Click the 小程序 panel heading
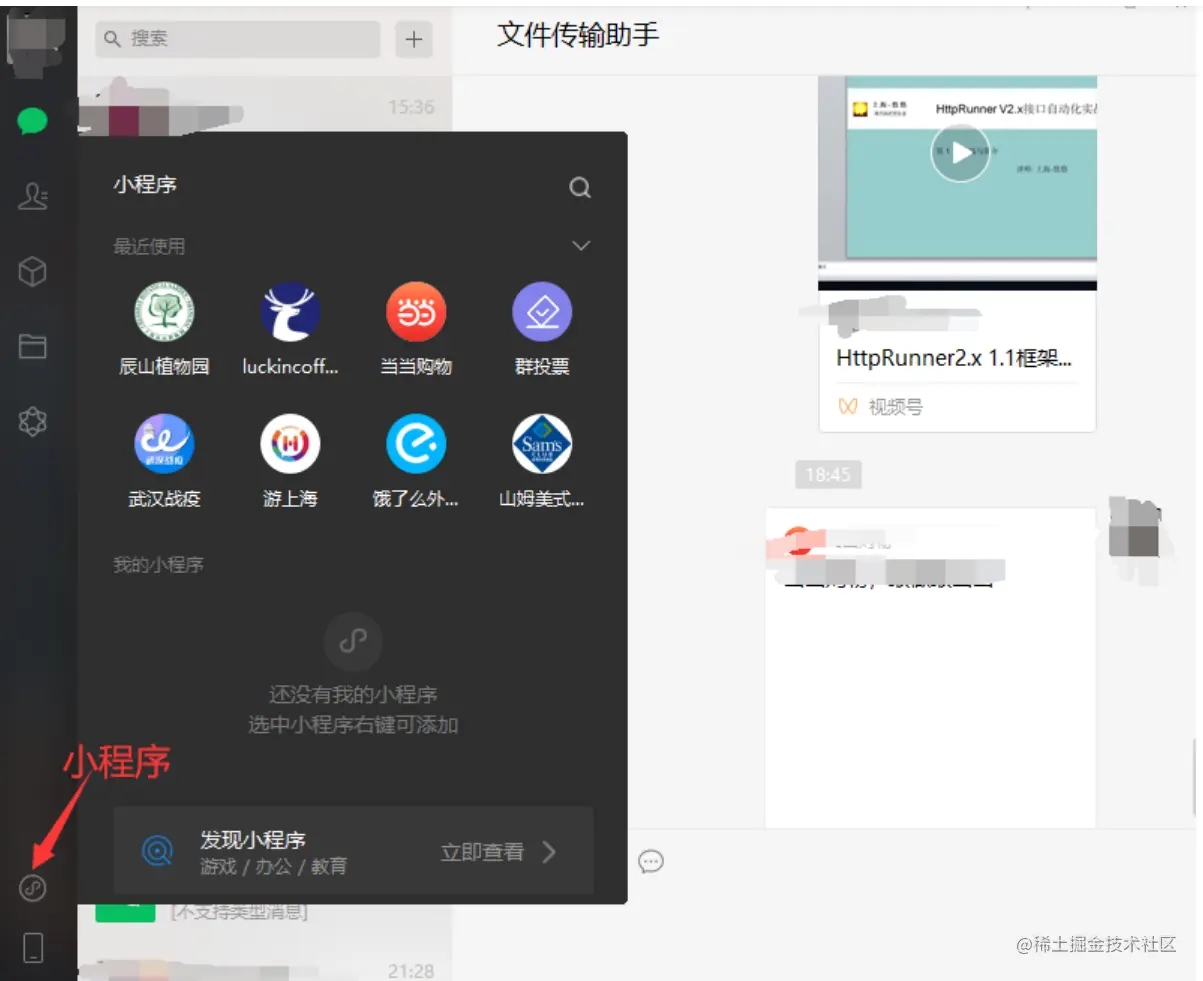 coord(145,185)
